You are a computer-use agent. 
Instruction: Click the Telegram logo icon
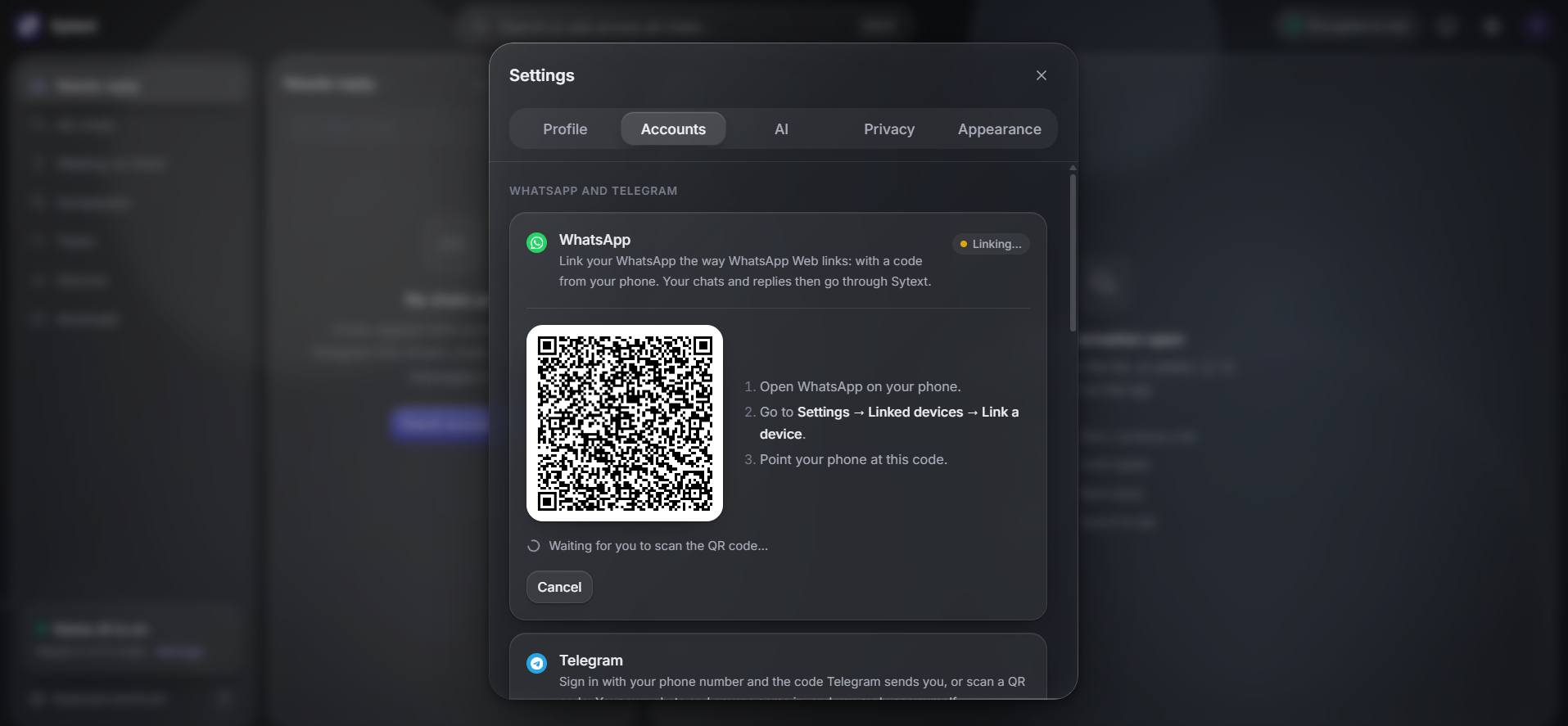pyautogui.click(x=537, y=663)
